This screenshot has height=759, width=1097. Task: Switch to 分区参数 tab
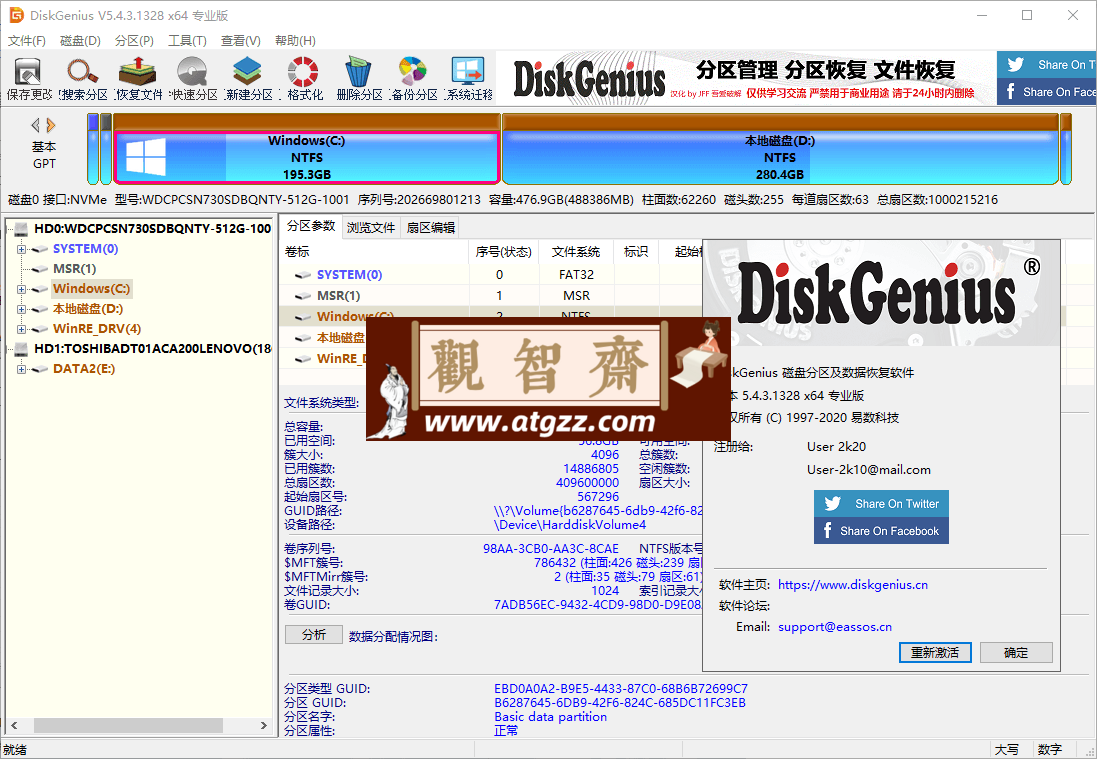pyautogui.click(x=311, y=226)
